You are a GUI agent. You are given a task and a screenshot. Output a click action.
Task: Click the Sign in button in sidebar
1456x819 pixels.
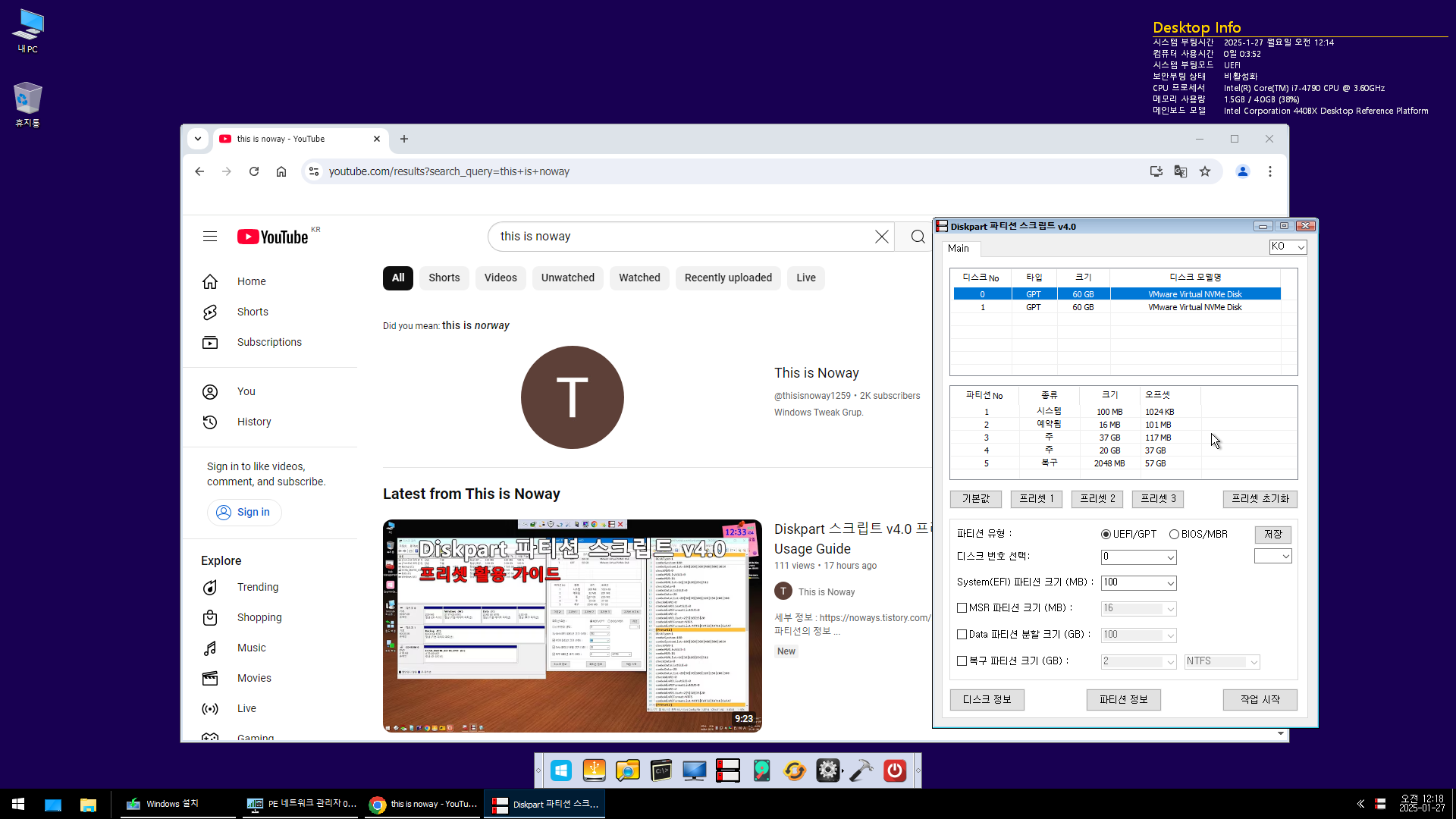click(244, 512)
